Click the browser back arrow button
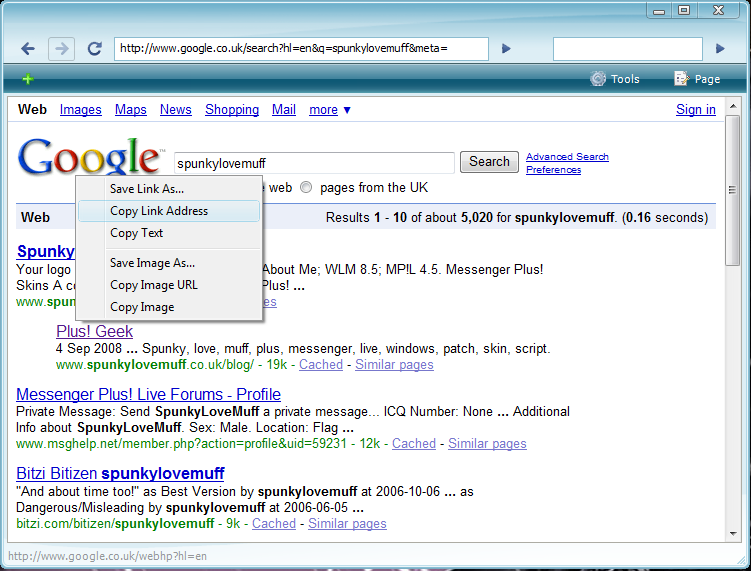This screenshot has width=751, height=571. pyautogui.click(x=28, y=48)
